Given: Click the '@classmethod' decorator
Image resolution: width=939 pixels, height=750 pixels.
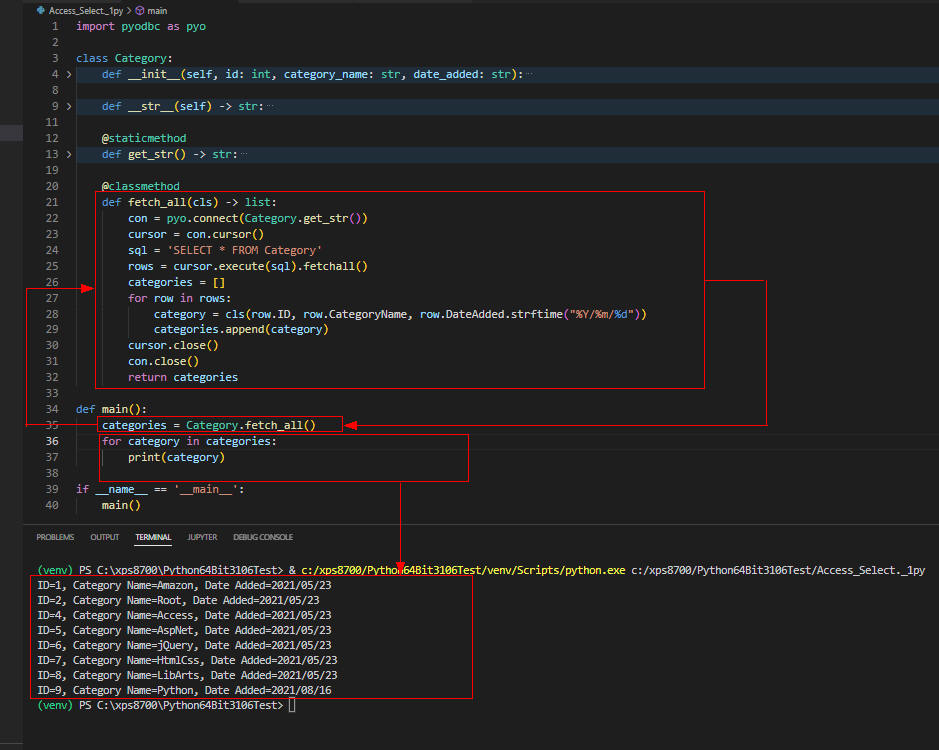Looking at the screenshot, I should (x=141, y=186).
